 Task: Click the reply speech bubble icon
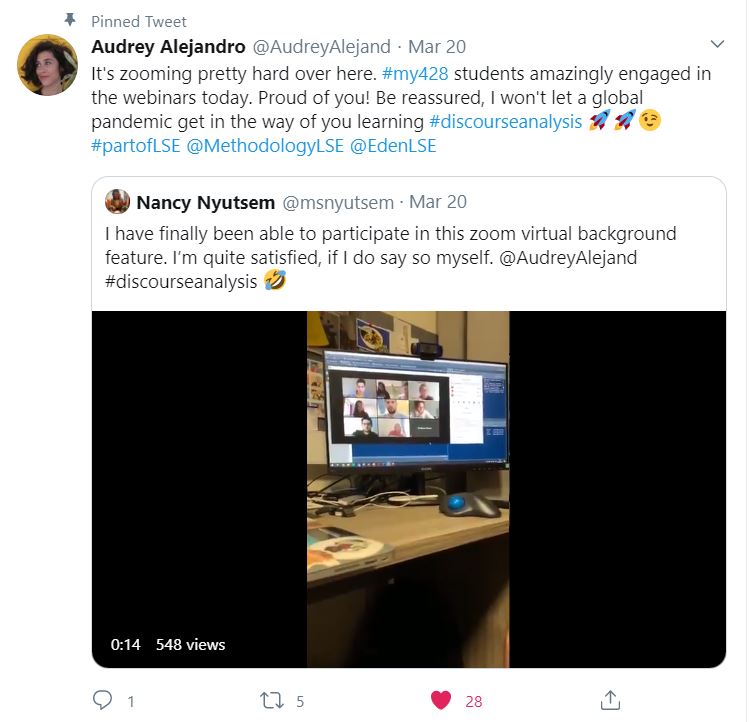(102, 700)
